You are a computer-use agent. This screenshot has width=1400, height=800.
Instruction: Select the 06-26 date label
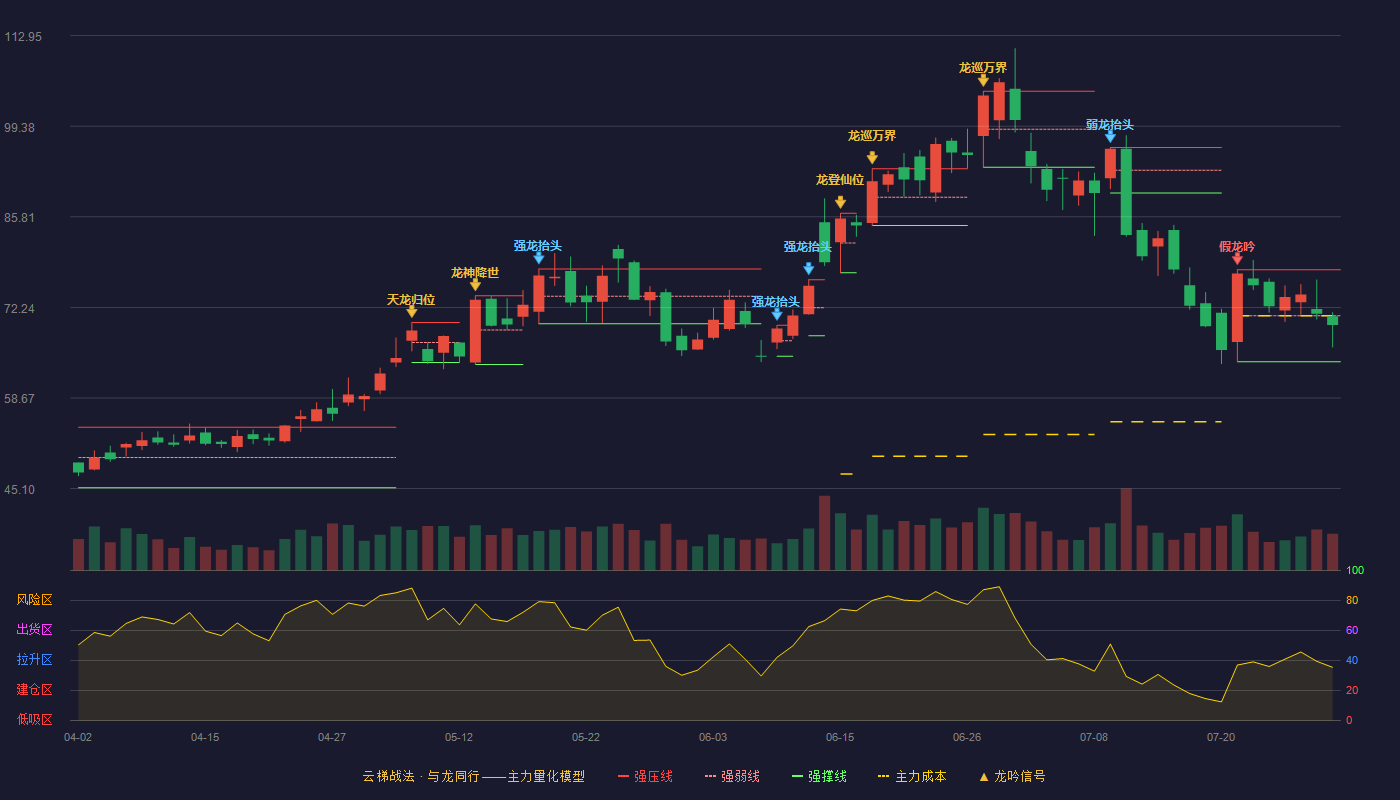[x=967, y=737]
